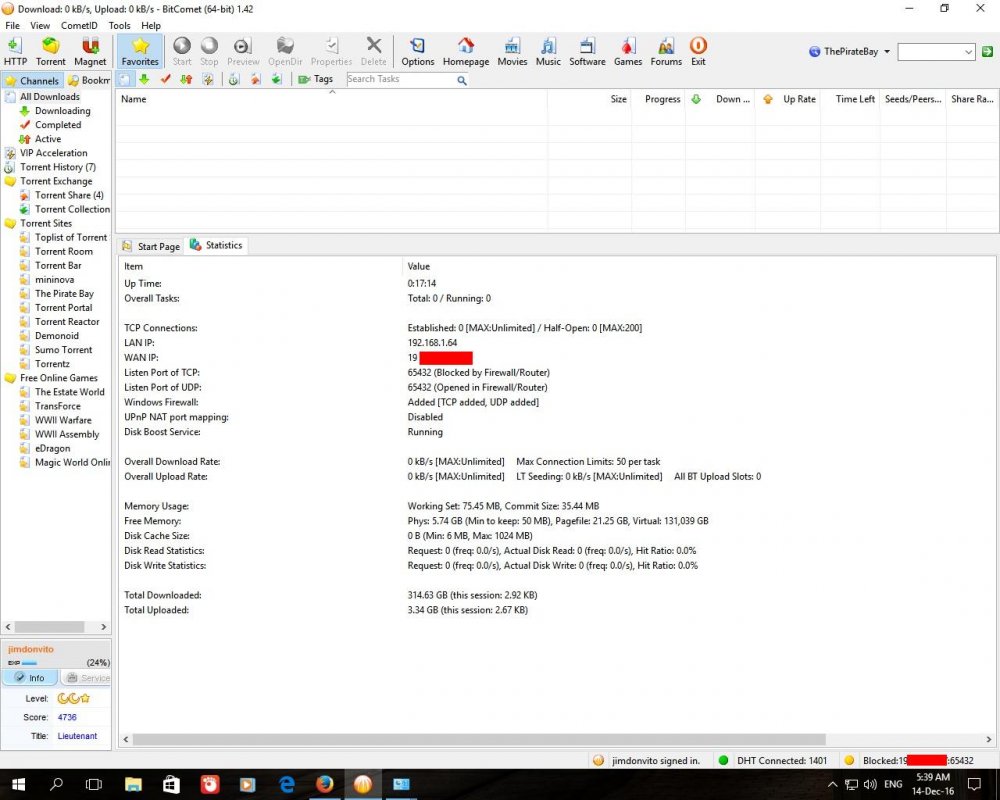This screenshot has height=800, width=1000.
Task: Sort by Time Left column header
Action: click(x=850, y=99)
